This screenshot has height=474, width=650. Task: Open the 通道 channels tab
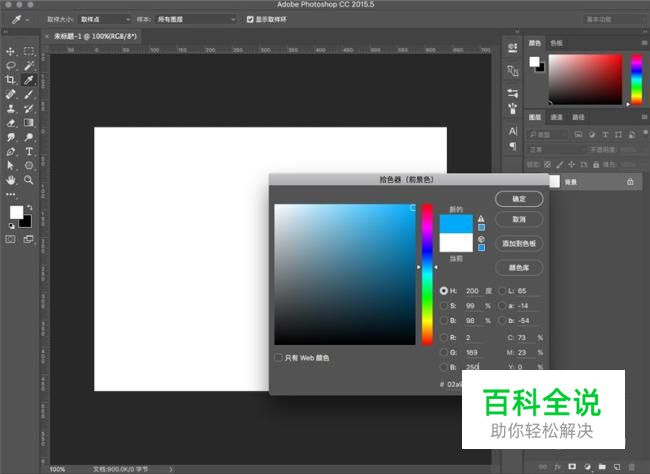tap(557, 117)
